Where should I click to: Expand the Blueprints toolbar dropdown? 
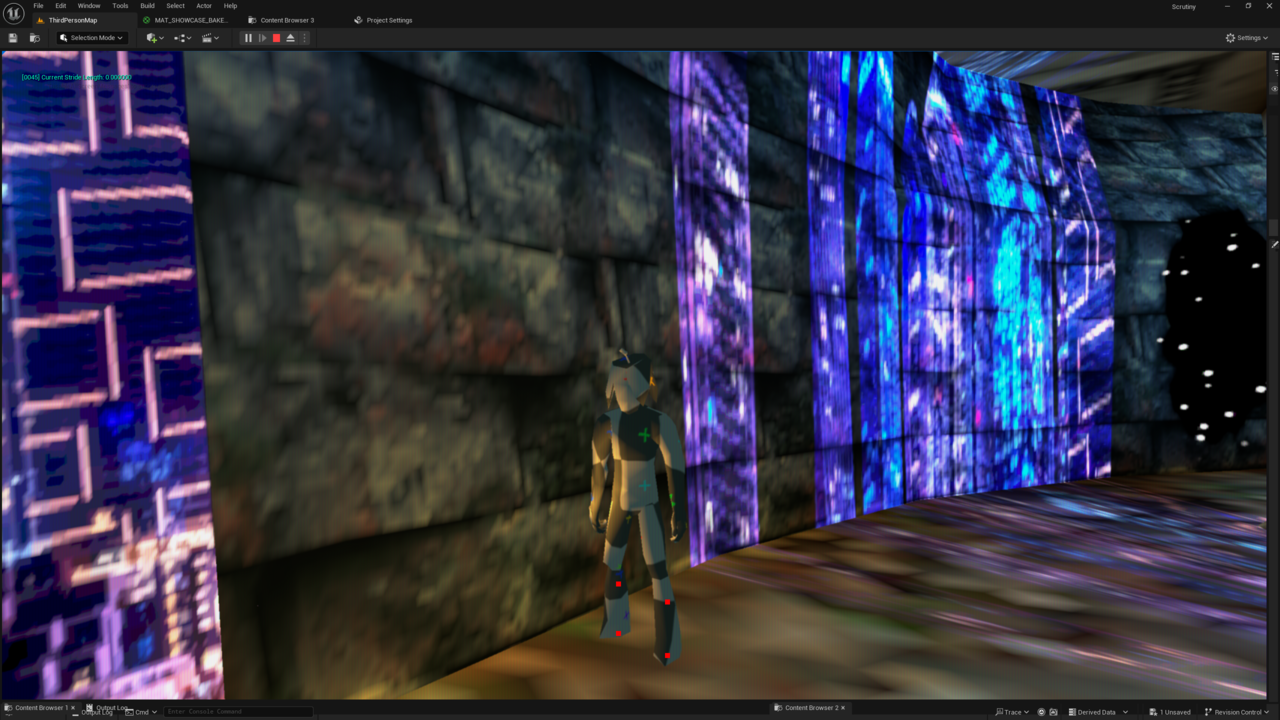(183, 38)
